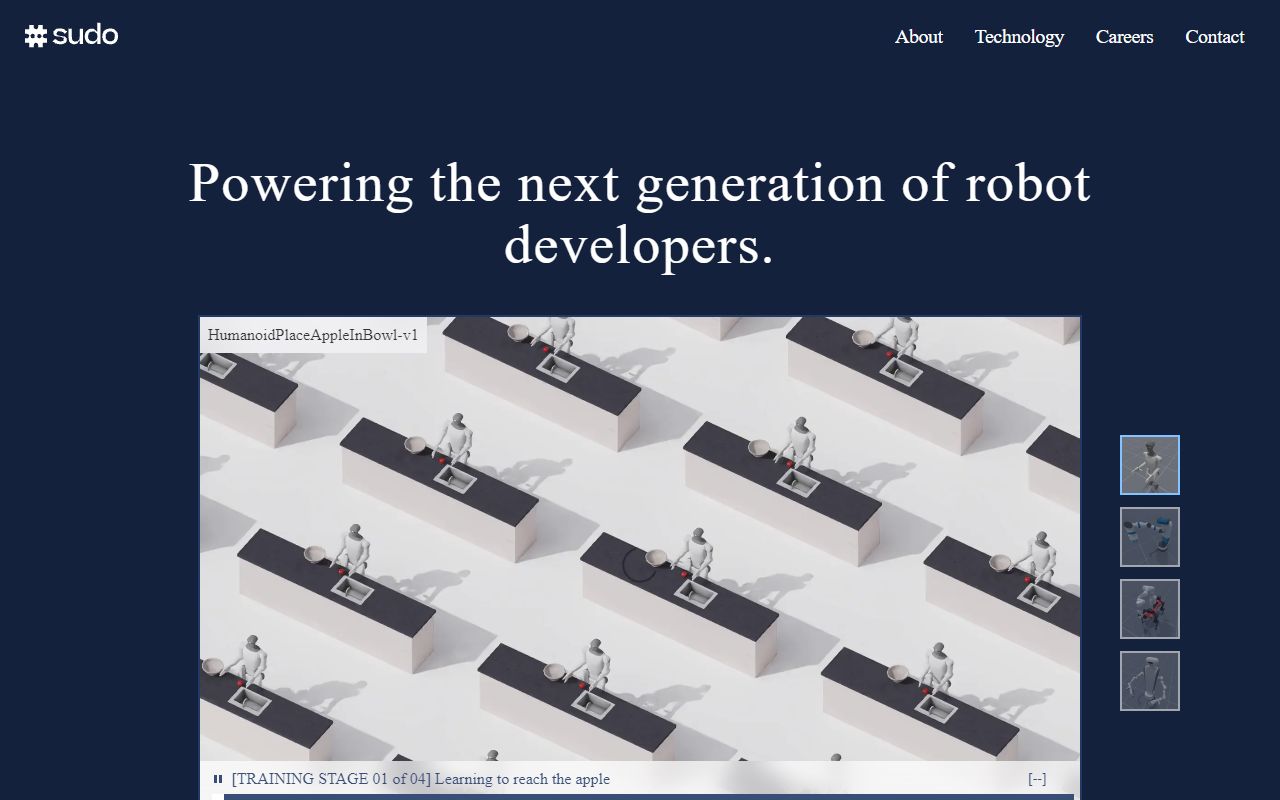Select the robot arm with red object thumbnail

click(1149, 608)
